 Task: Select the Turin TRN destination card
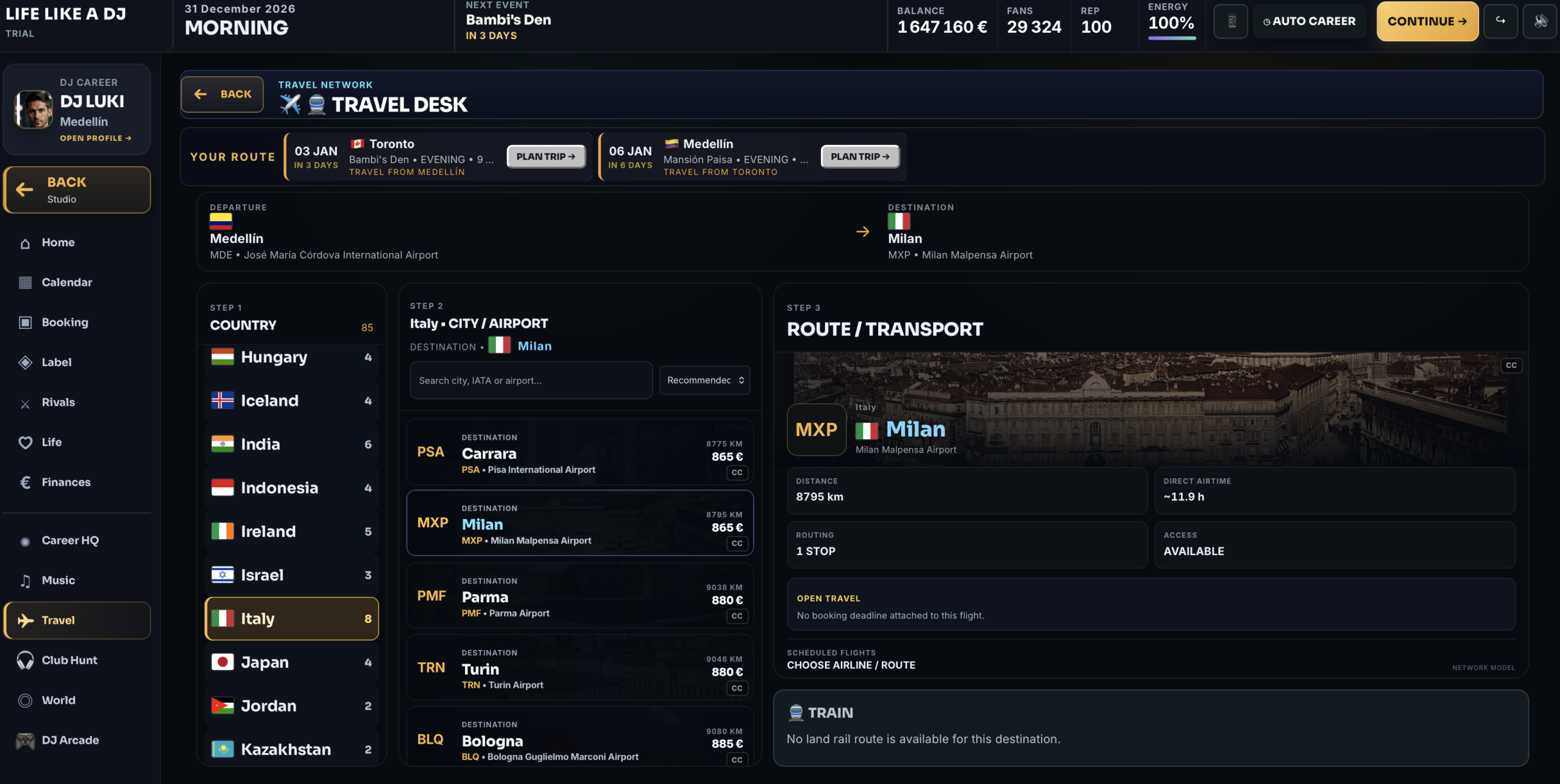click(580, 667)
